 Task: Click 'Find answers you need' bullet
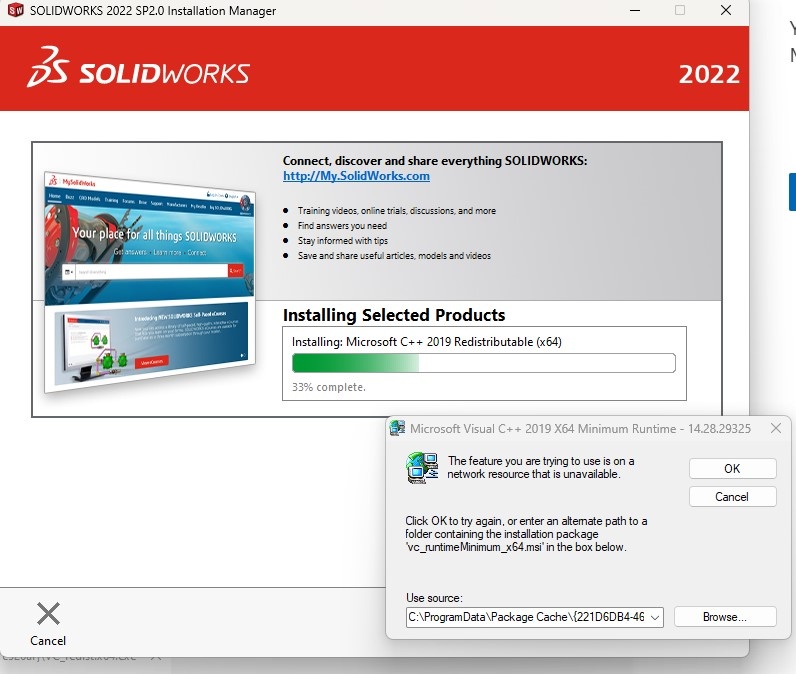342,225
